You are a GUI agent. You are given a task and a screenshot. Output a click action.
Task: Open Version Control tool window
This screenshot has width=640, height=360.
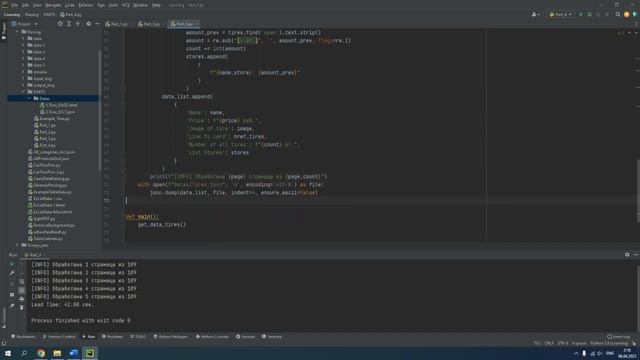(59, 337)
